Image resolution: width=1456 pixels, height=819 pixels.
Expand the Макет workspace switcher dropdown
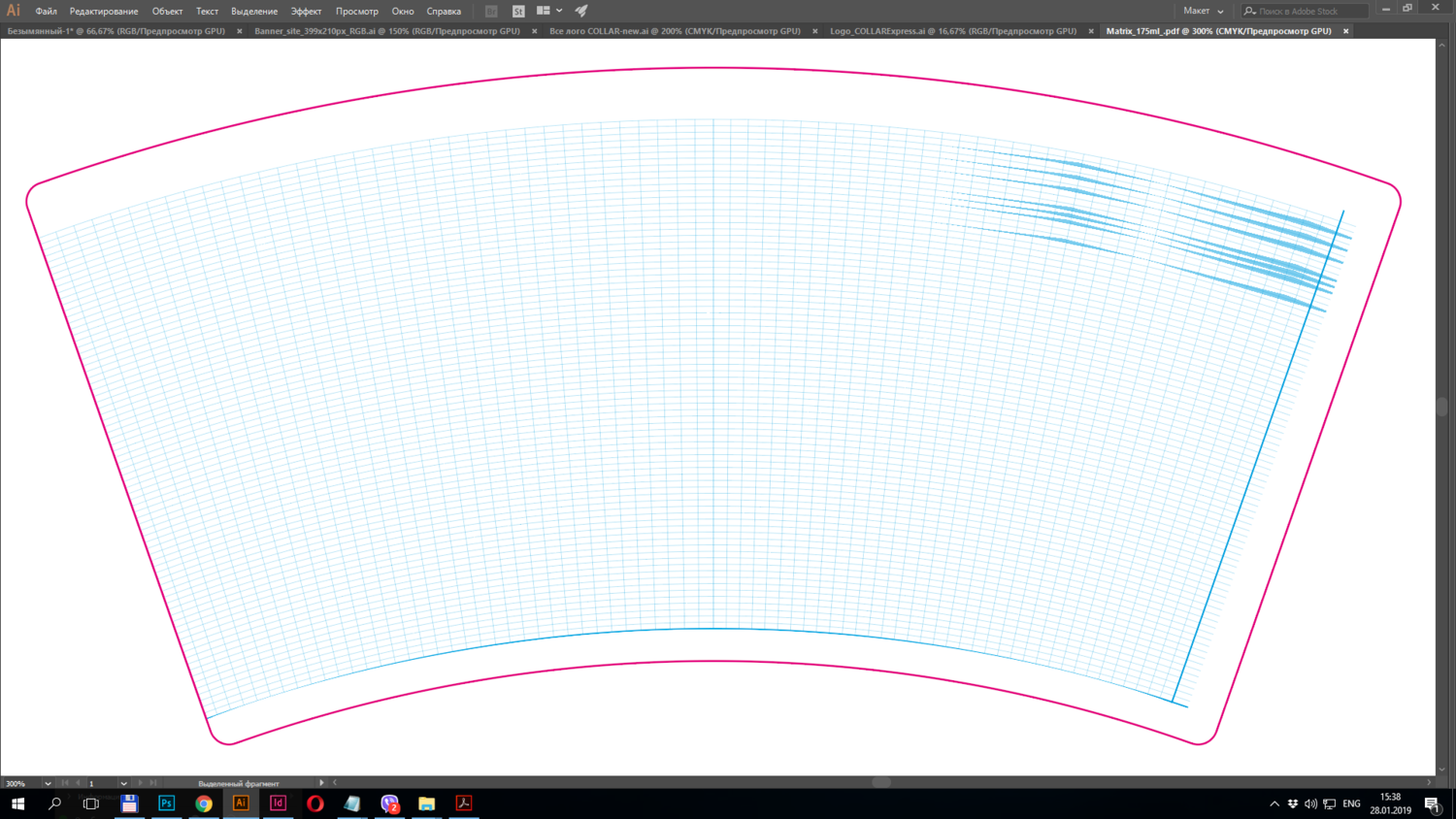click(x=1203, y=11)
